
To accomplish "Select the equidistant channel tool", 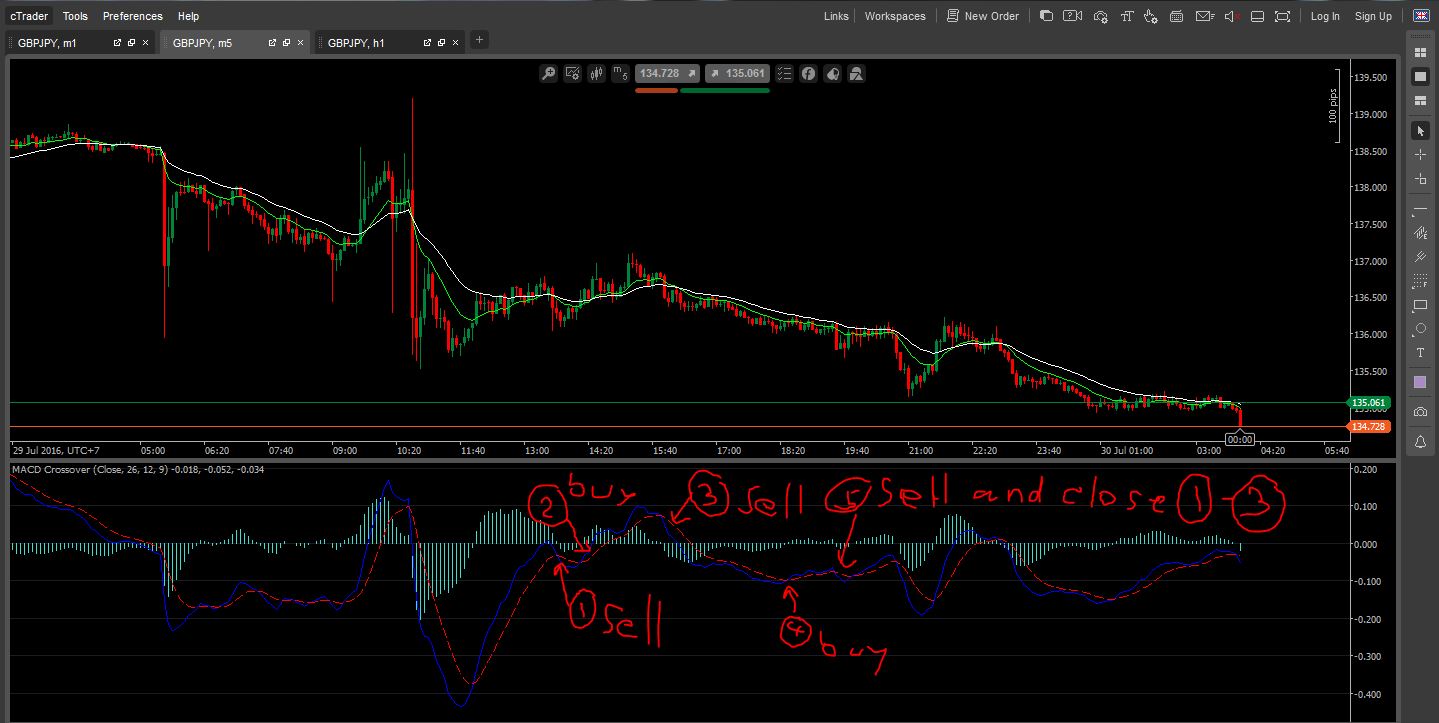I will coord(1420,234).
